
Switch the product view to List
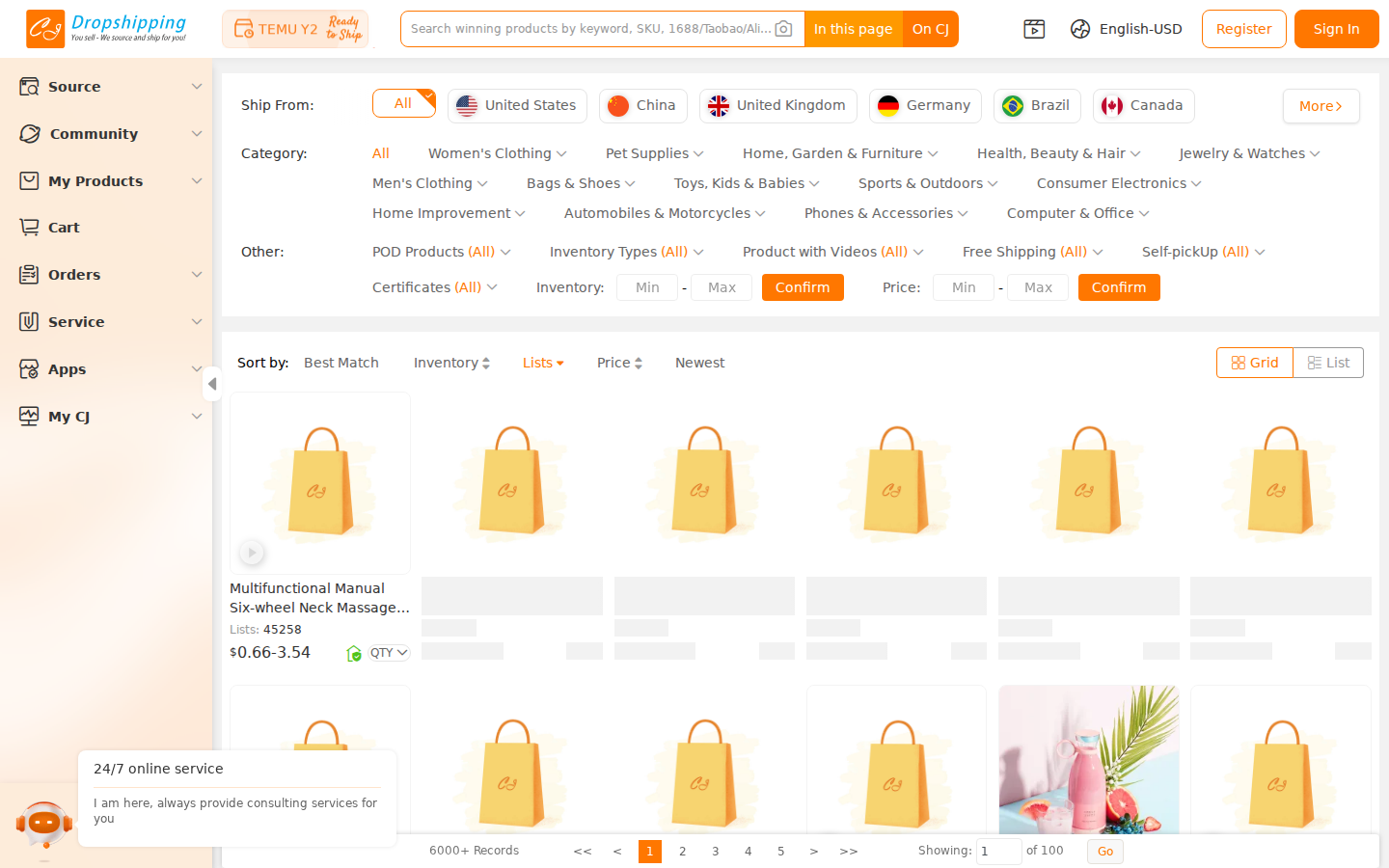pos(1328,363)
